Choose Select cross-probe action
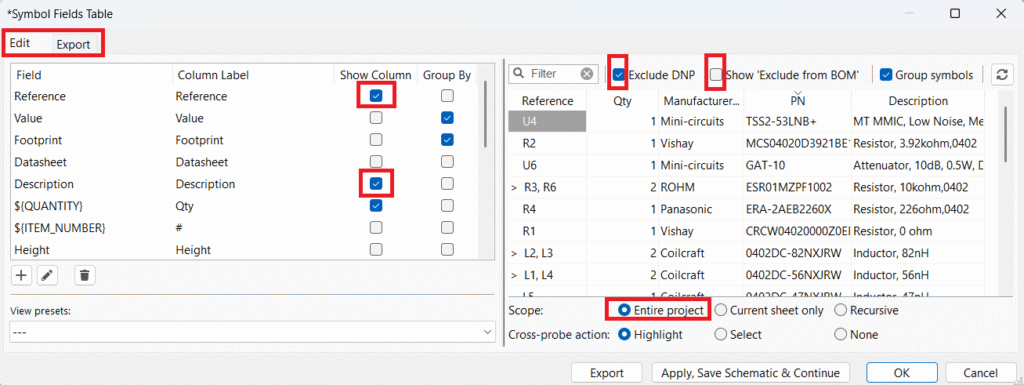1024x385 pixels. (x=721, y=335)
